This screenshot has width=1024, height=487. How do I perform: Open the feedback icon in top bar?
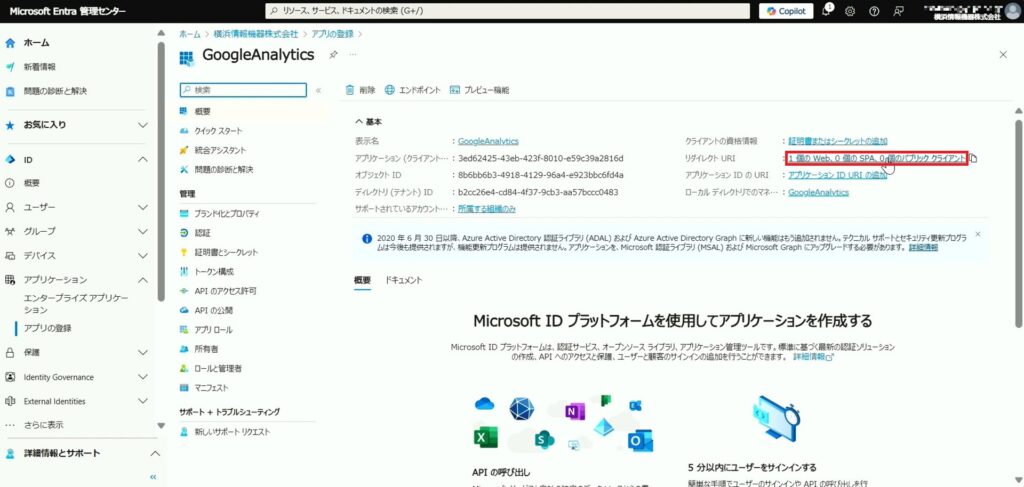pos(899,11)
